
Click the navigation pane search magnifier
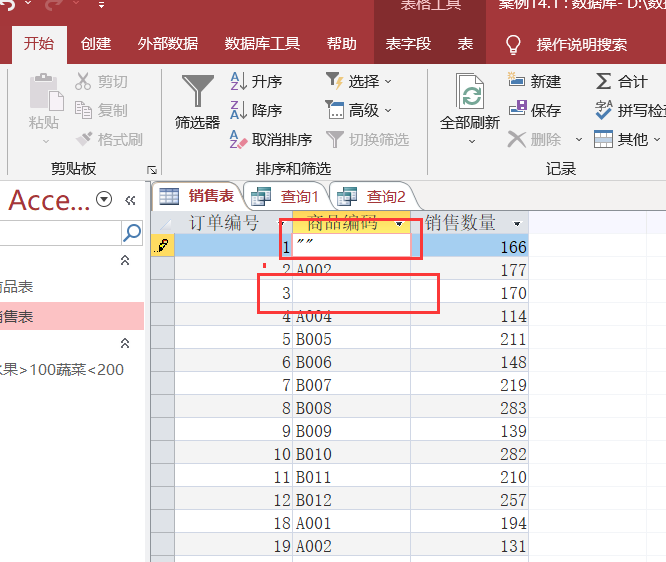pyautogui.click(x=132, y=232)
